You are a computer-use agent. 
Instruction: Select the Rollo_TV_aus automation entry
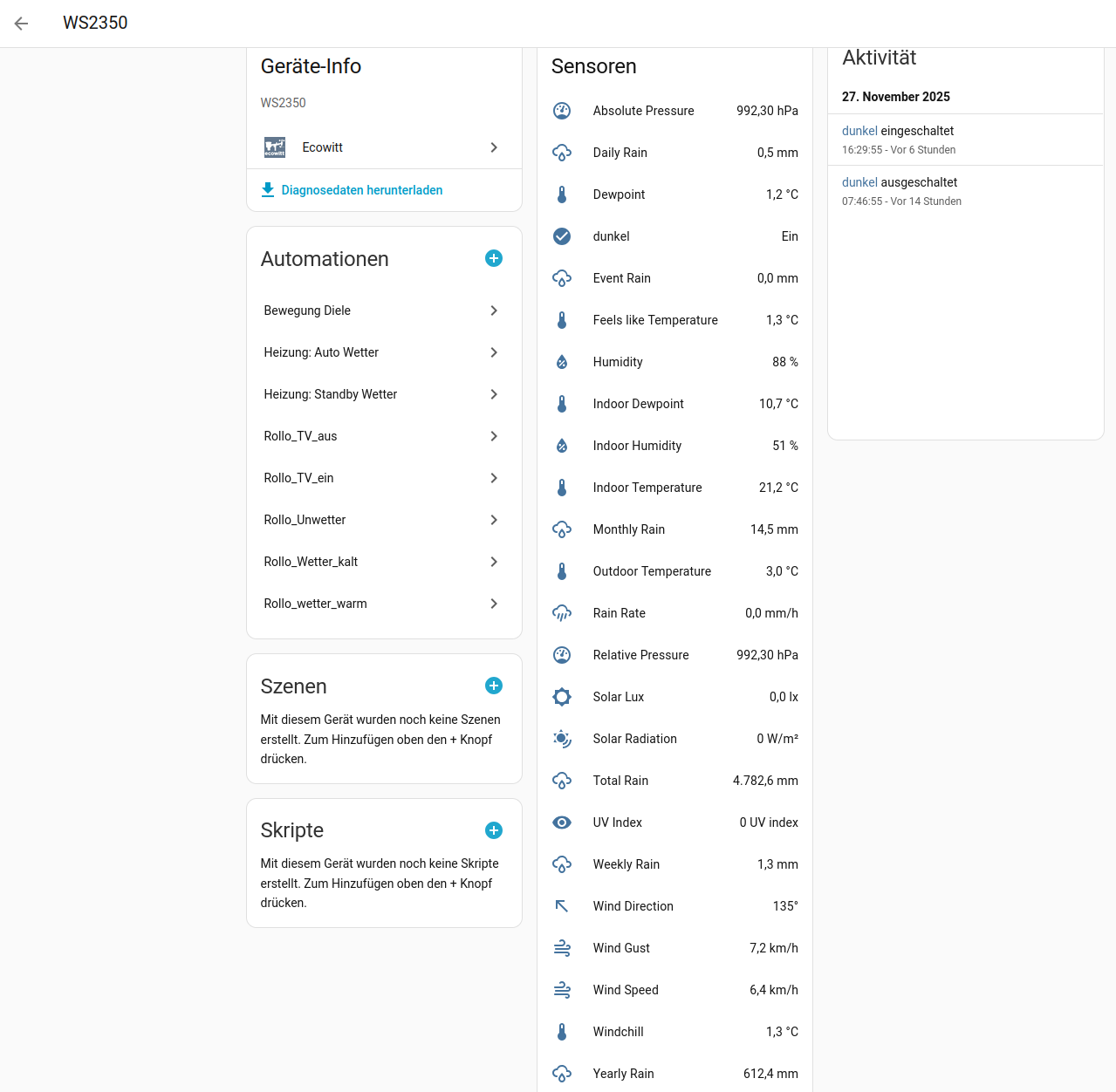[x=300, y=436]
